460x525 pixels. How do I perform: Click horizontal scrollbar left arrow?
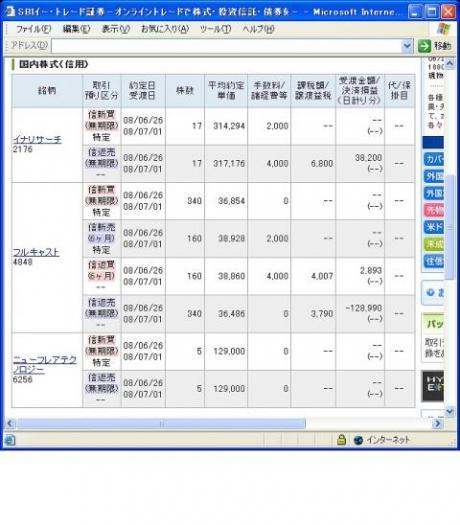click(10, 424)
